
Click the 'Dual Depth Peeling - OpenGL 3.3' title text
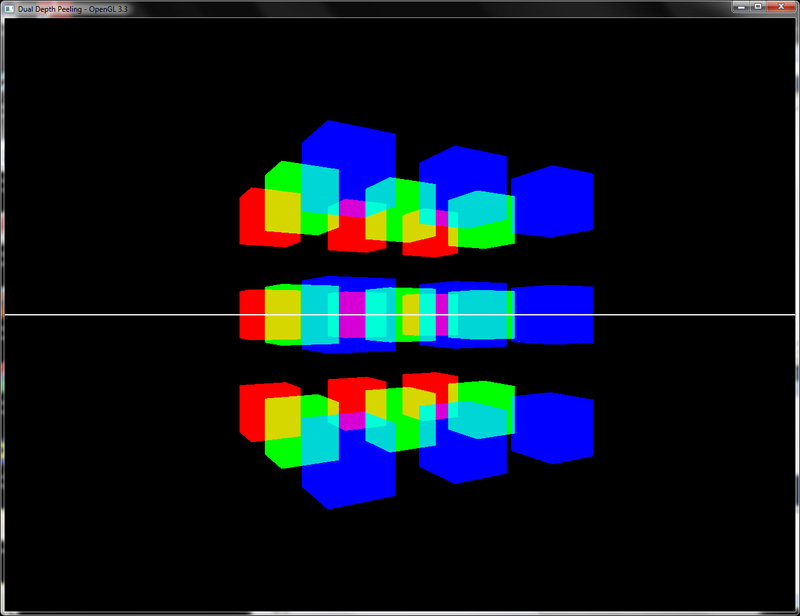coord(72,9)
